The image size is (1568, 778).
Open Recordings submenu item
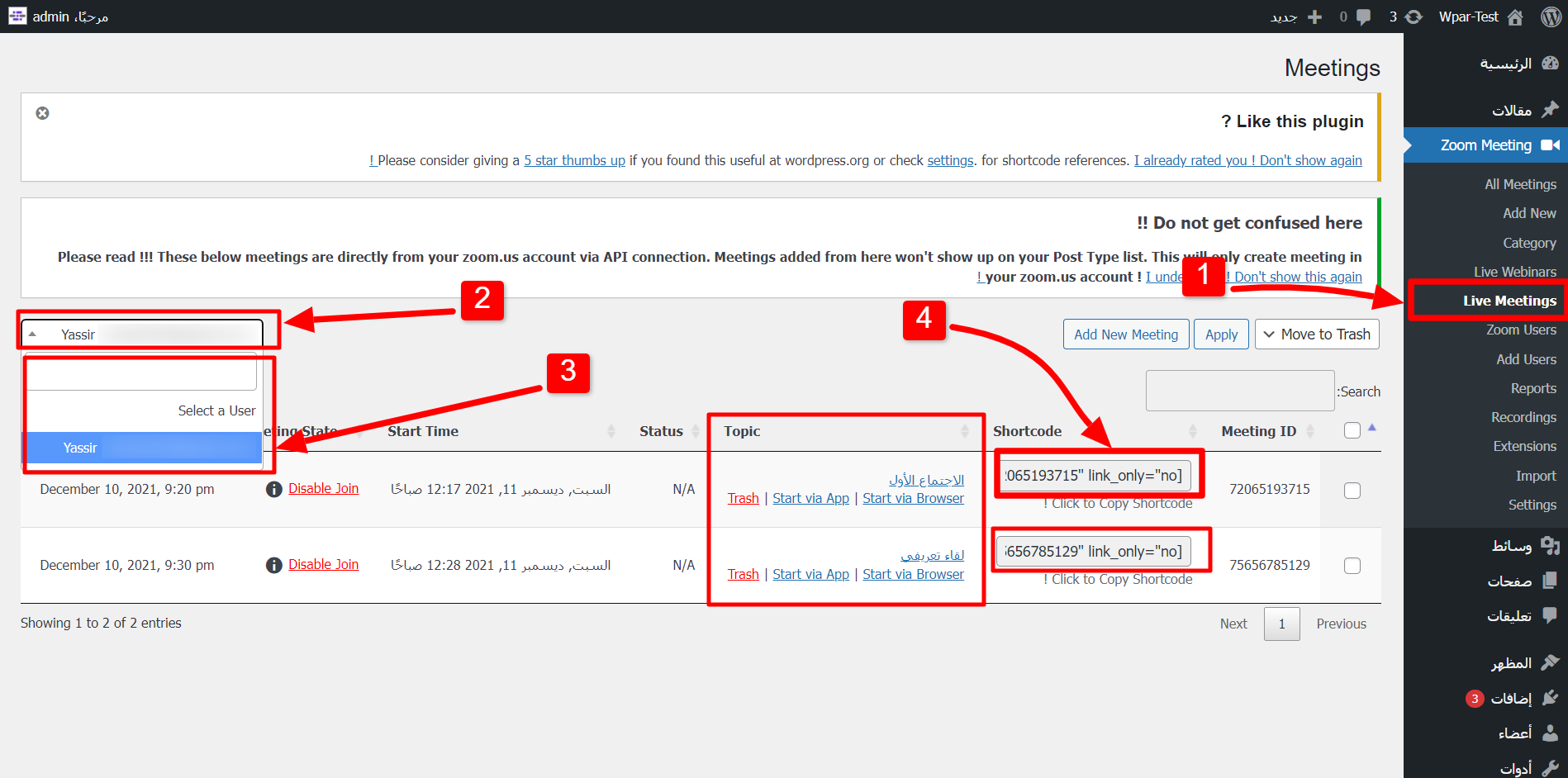(x=1523, y=417)
